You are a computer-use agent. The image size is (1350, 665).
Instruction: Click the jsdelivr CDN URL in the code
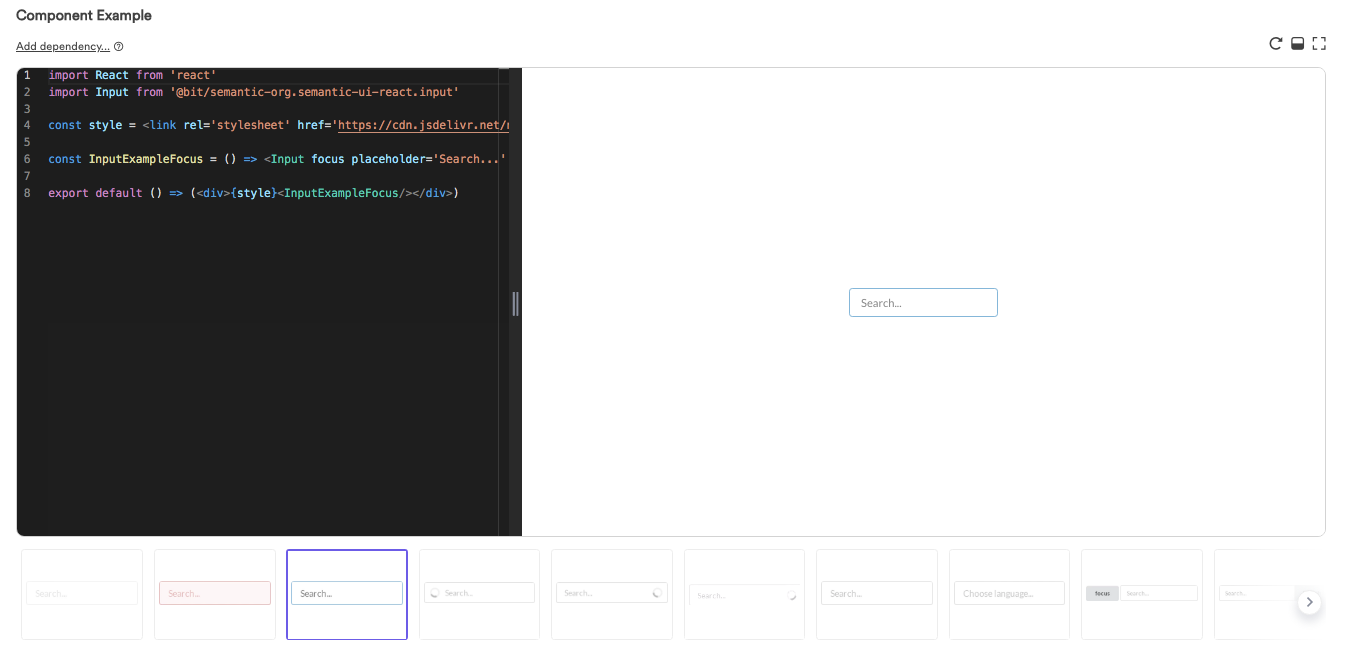(423, 125)
